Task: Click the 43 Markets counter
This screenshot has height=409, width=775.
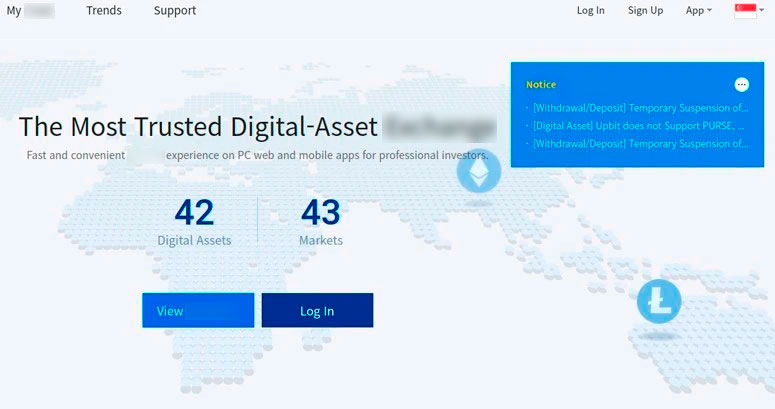Action: click(x=321, y=222)
